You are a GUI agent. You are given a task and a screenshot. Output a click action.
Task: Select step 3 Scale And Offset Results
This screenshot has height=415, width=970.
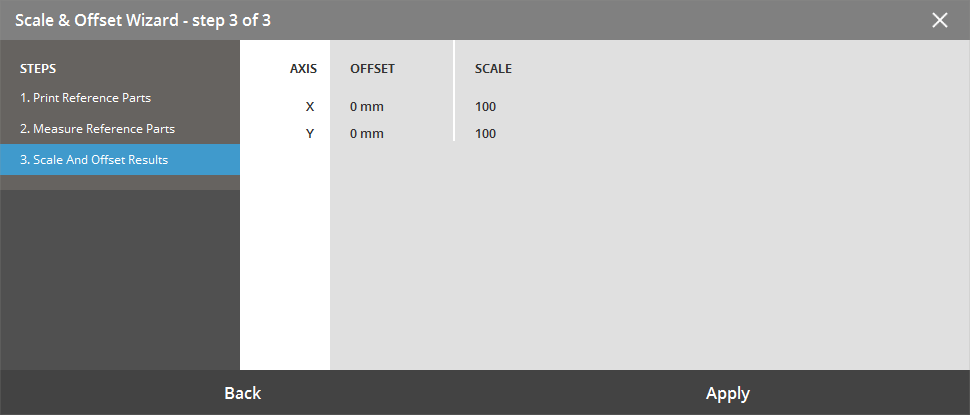[119, 160]
